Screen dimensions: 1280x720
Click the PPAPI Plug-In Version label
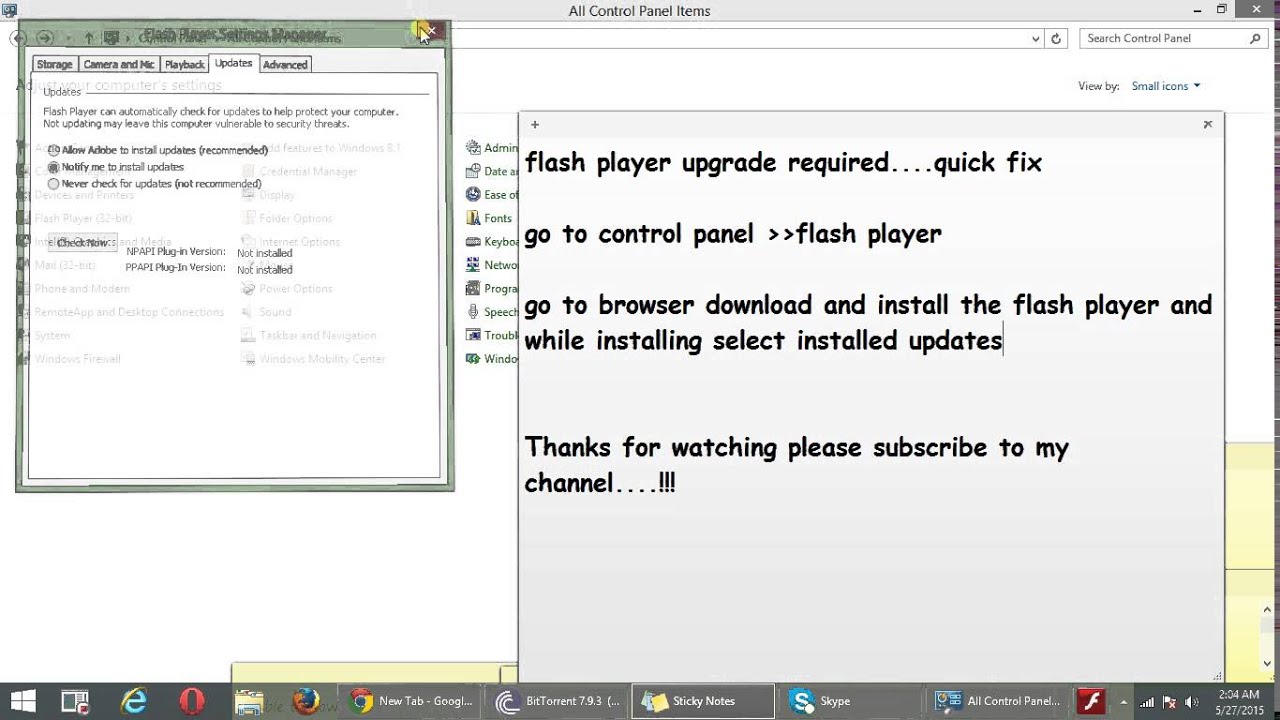[176, 268]
